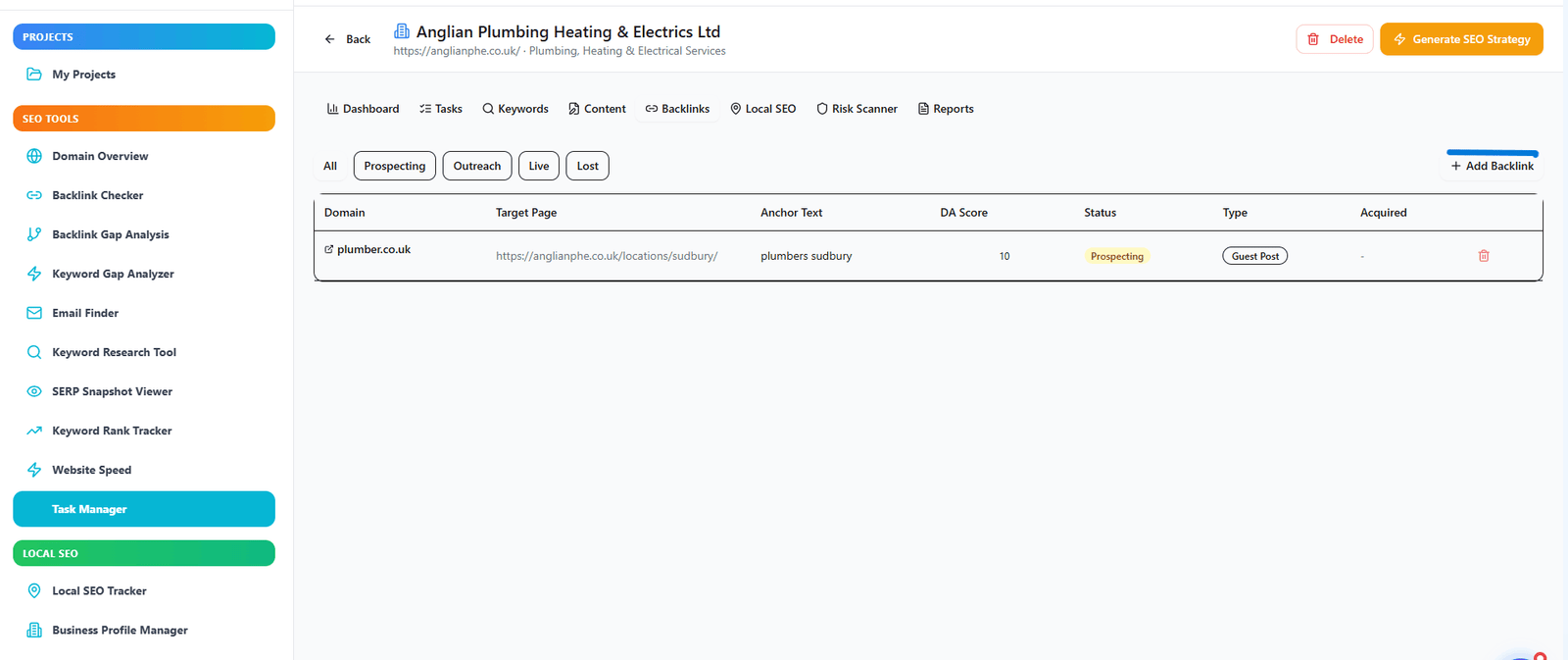This screenshot has height=660, width=1568.
Task: Click the Prospecting status badge
Action: pyautogui.click(x=1117, y=256)
